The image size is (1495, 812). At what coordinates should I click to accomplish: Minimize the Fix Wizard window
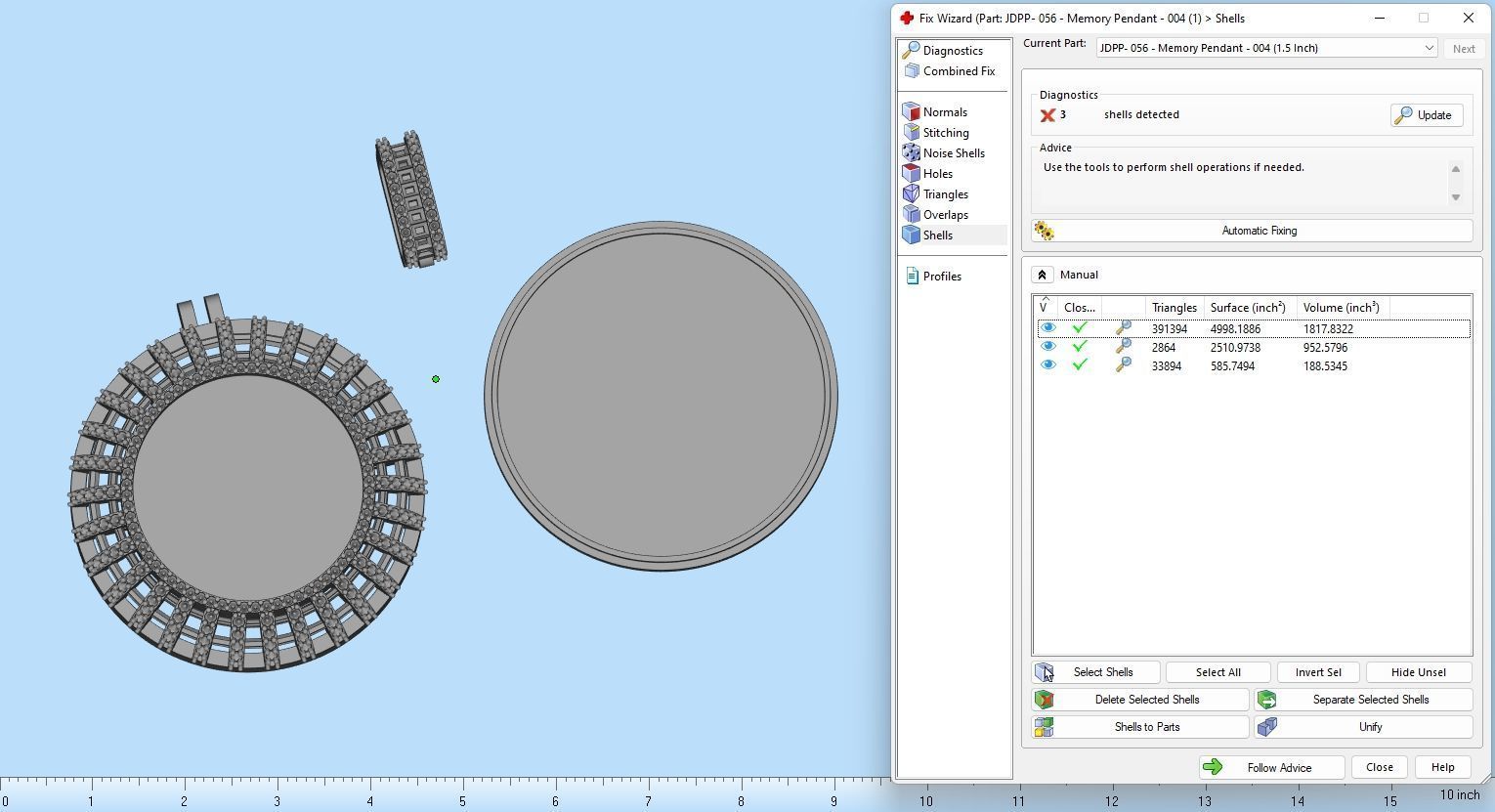1380,18
